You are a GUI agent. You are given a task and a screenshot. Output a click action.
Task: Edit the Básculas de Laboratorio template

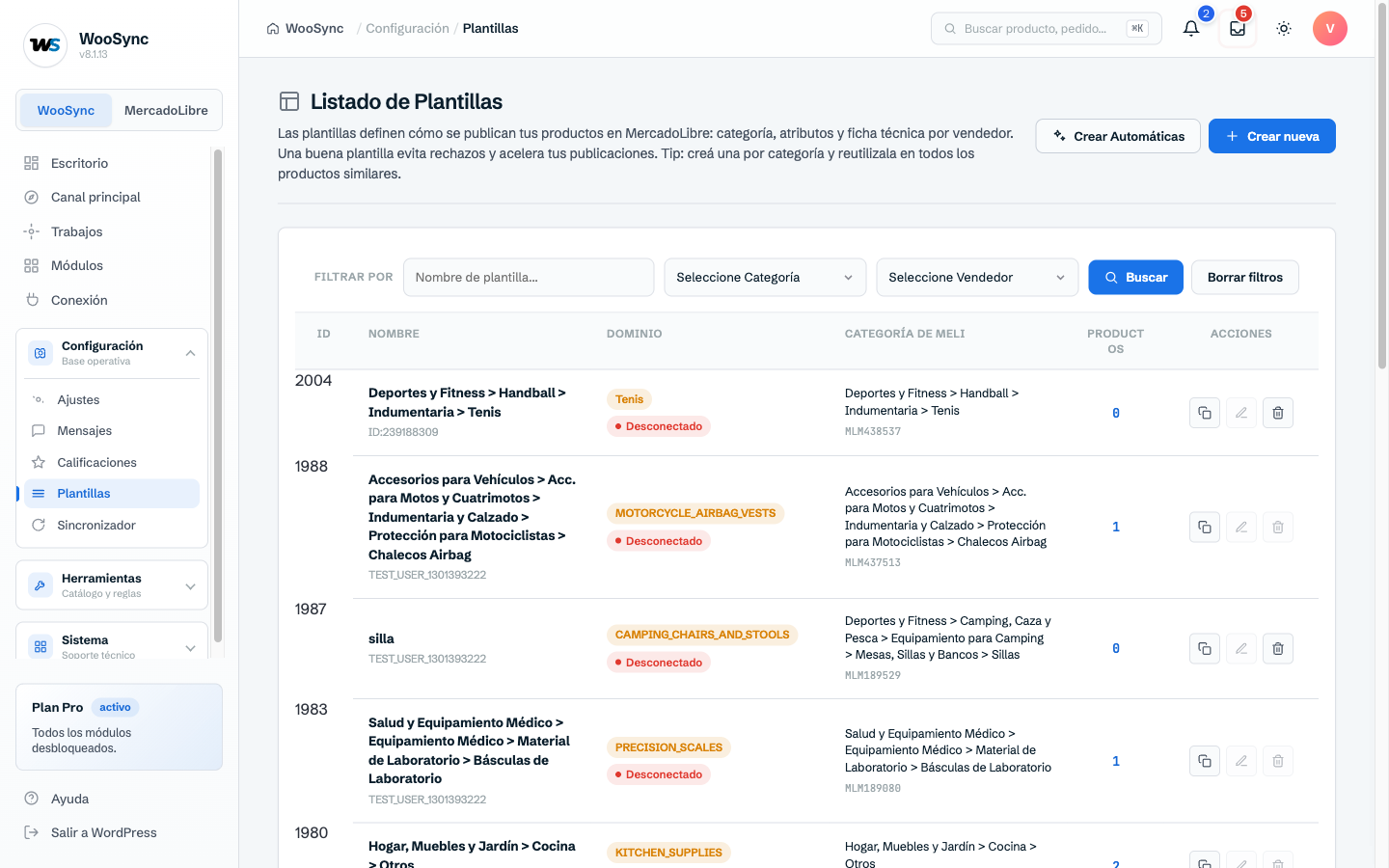coord(1241,761)
